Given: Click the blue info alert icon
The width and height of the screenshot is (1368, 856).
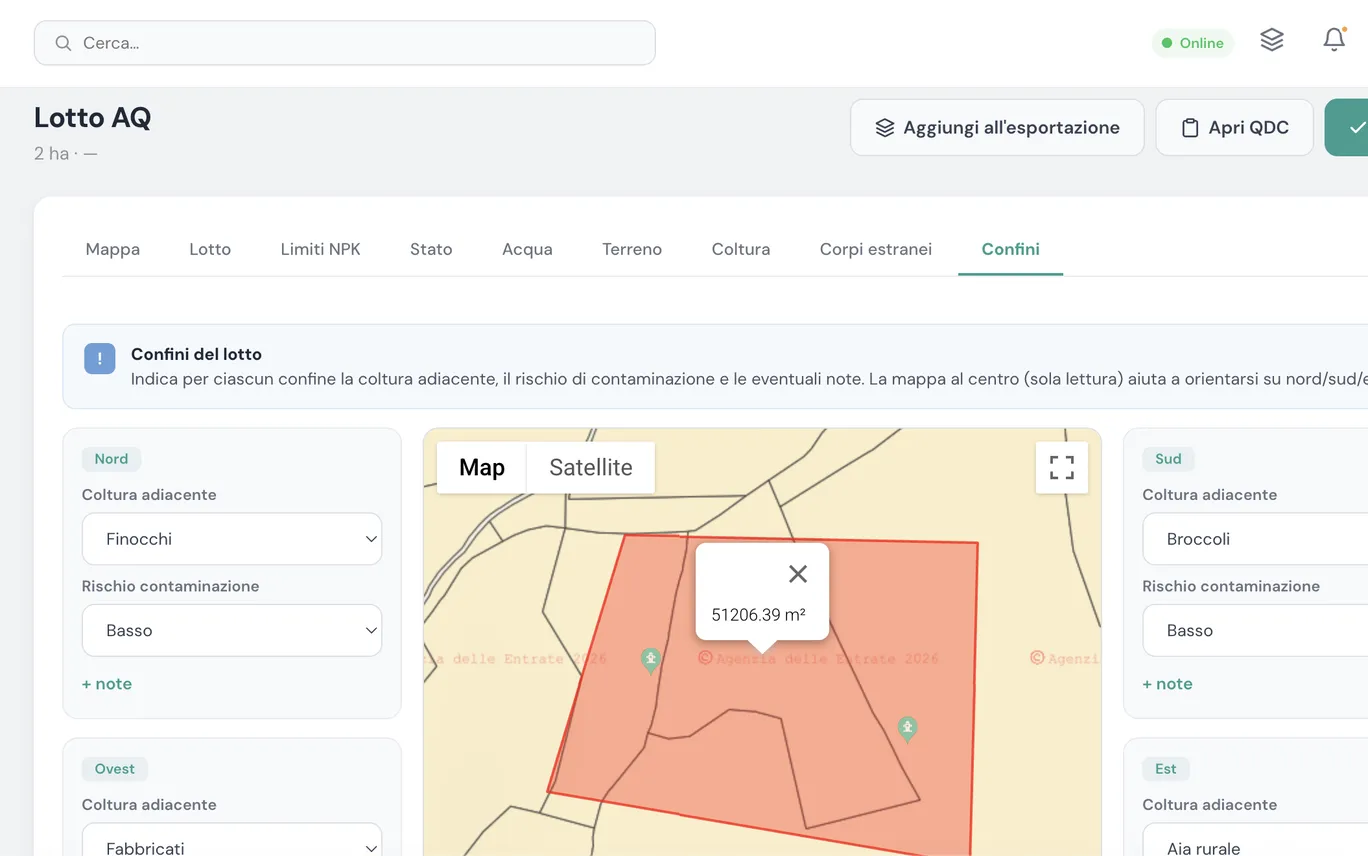Looking at the screenshot, I should click(x=100, y=358).
